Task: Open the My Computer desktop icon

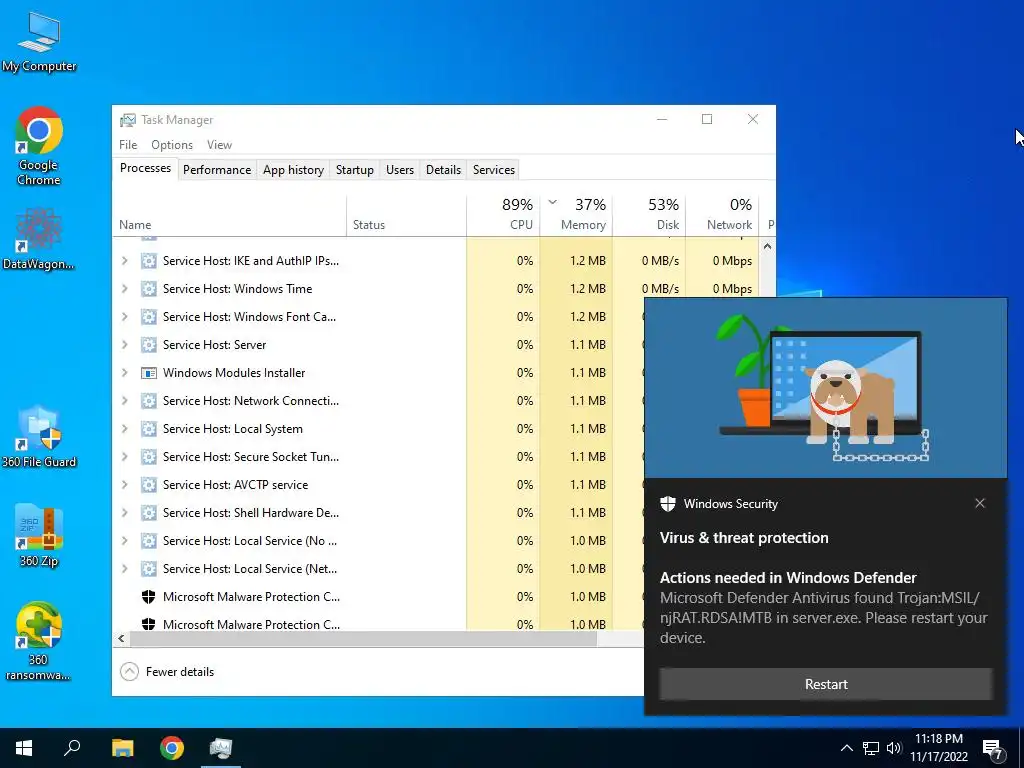Action: [x=39, y=42]
